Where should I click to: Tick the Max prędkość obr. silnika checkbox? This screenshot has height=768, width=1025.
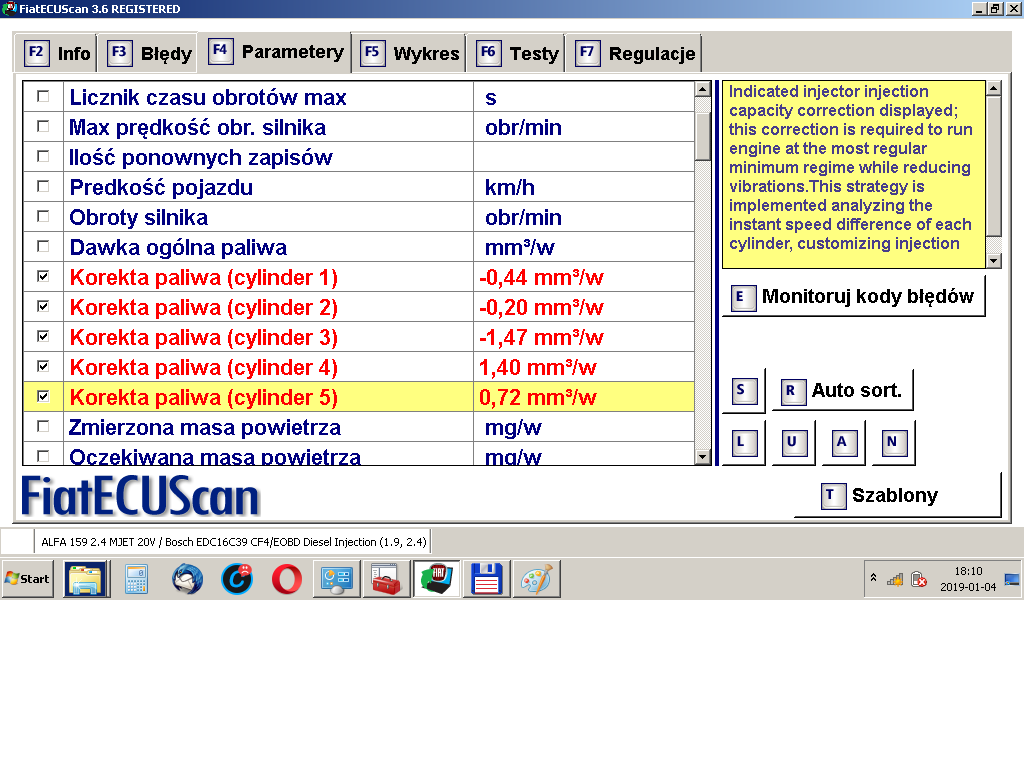43,127
